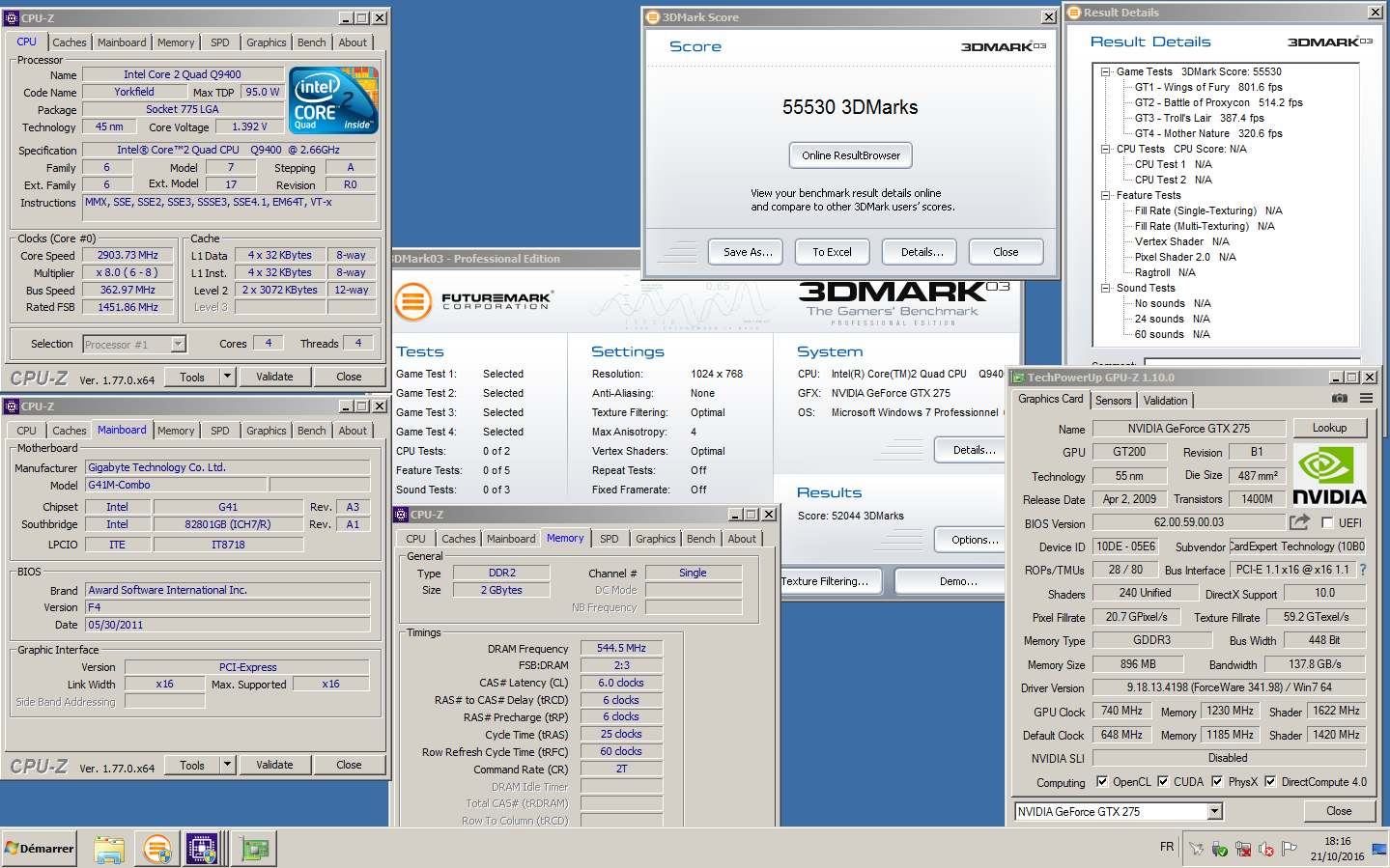
Task: Click title icon of CPU-Z Memory window
Action: coord(402,515)
